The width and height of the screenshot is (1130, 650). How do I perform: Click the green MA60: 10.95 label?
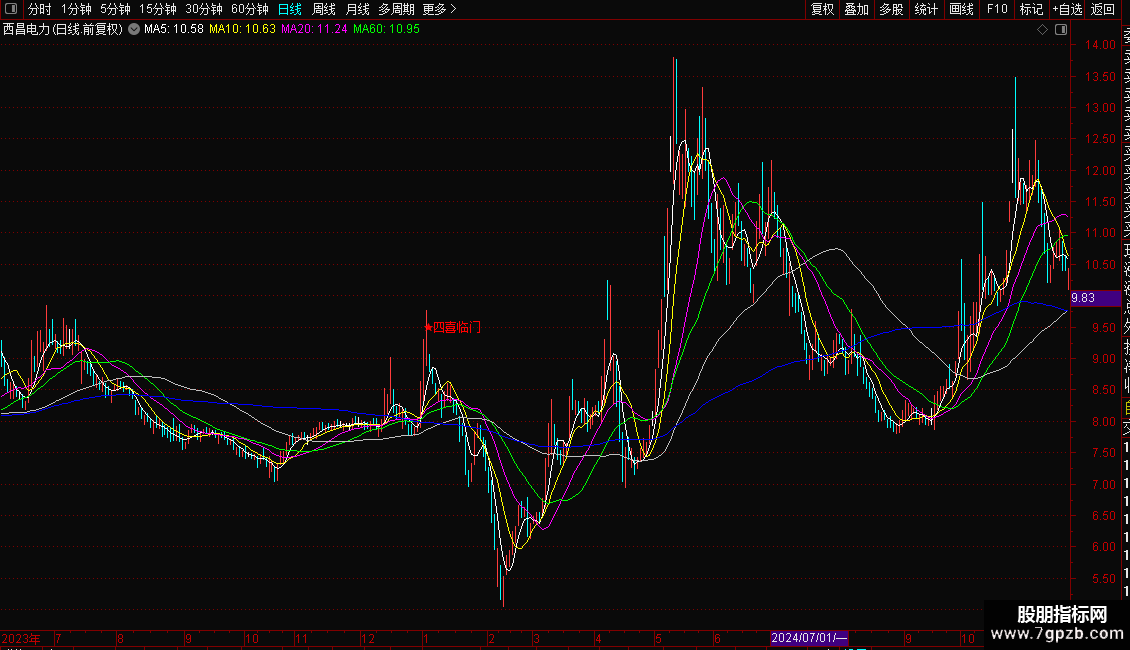(386, 30)
